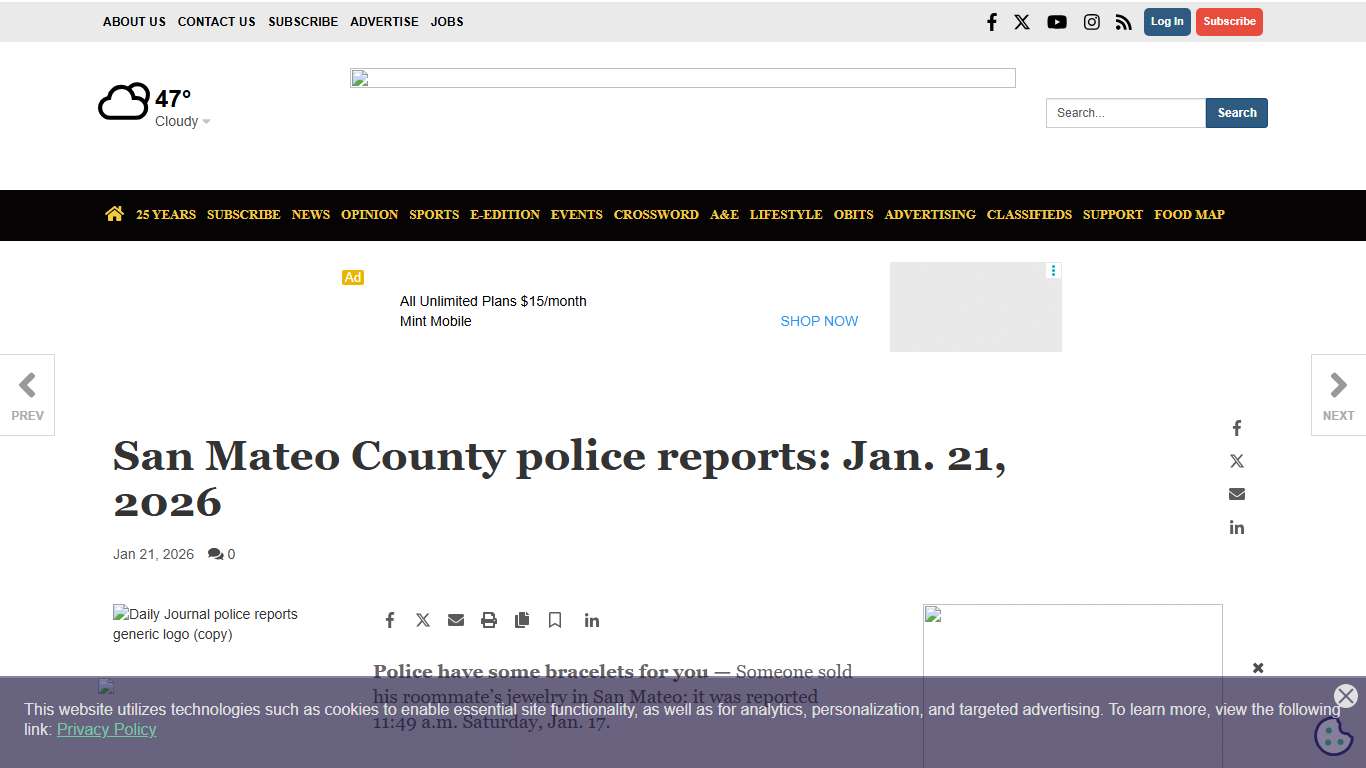Share the article using the email envelope icon

click(456, 619)
